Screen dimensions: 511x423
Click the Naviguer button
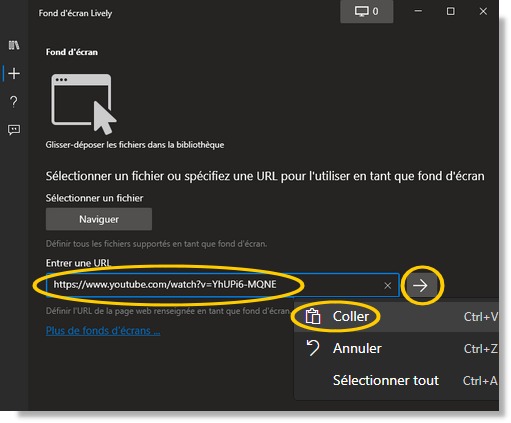coord(99,219)
